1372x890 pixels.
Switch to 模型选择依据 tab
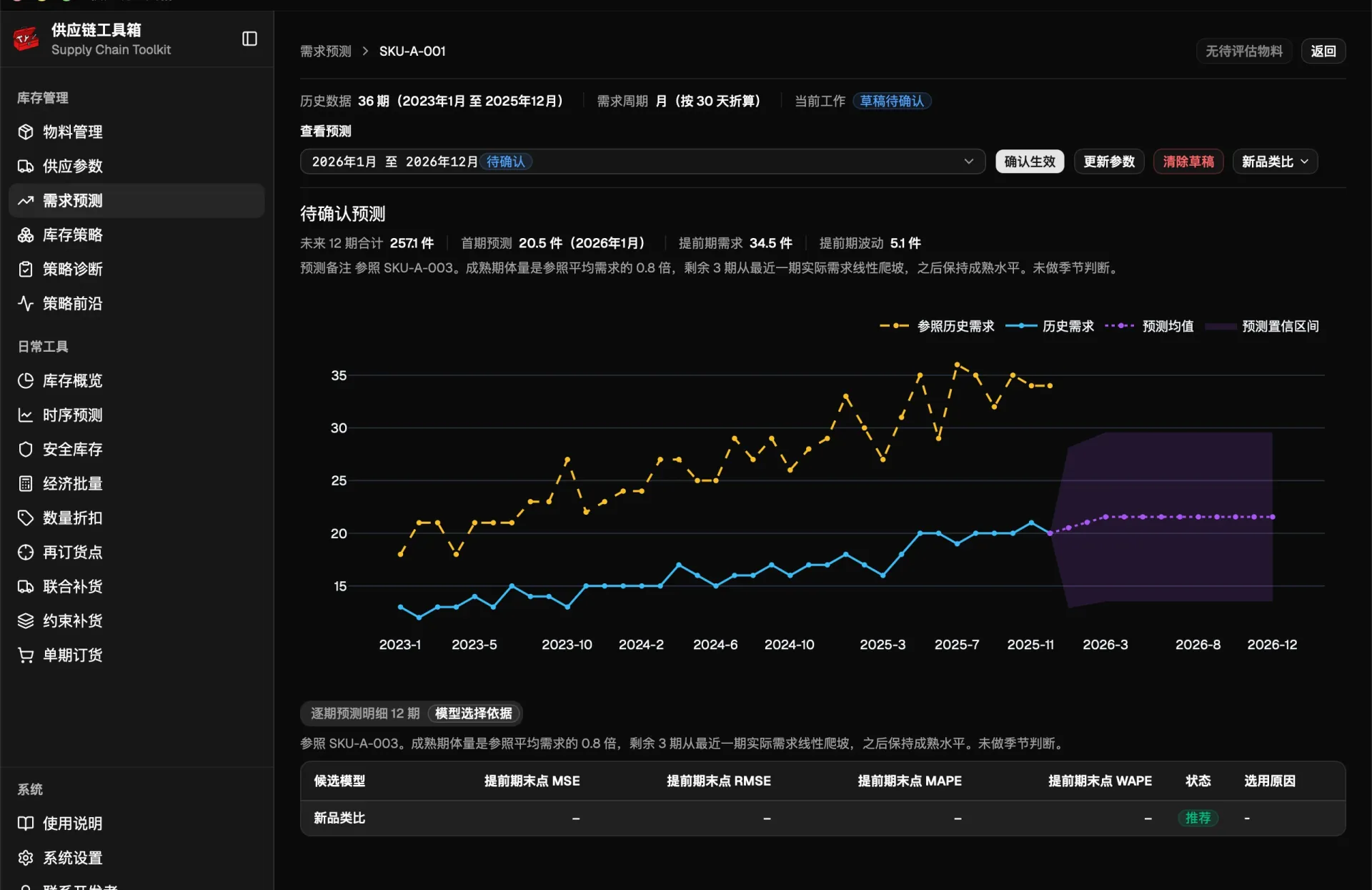(474, 713)
